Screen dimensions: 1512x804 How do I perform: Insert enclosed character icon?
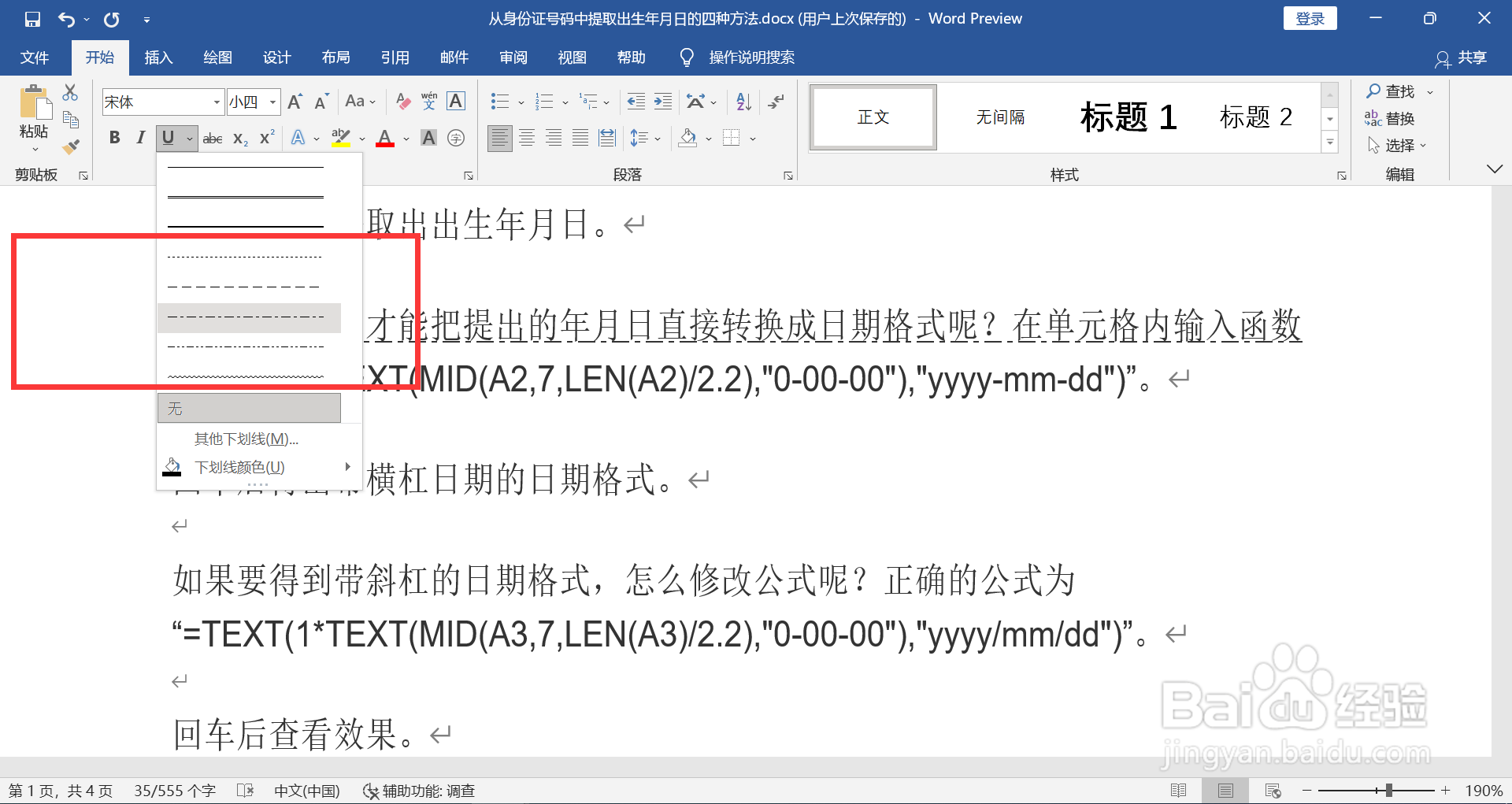[x=455, y=138]
